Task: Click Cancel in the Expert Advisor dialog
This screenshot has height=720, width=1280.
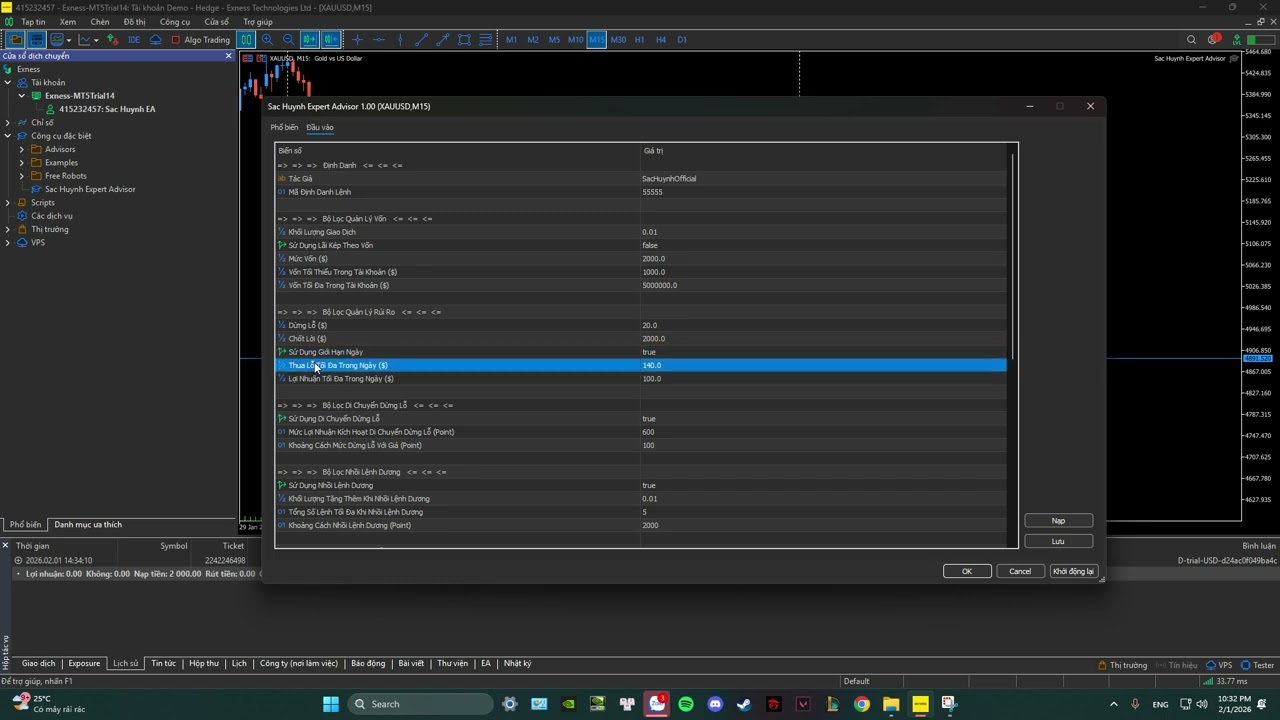Action: (x=1020, y=571)
